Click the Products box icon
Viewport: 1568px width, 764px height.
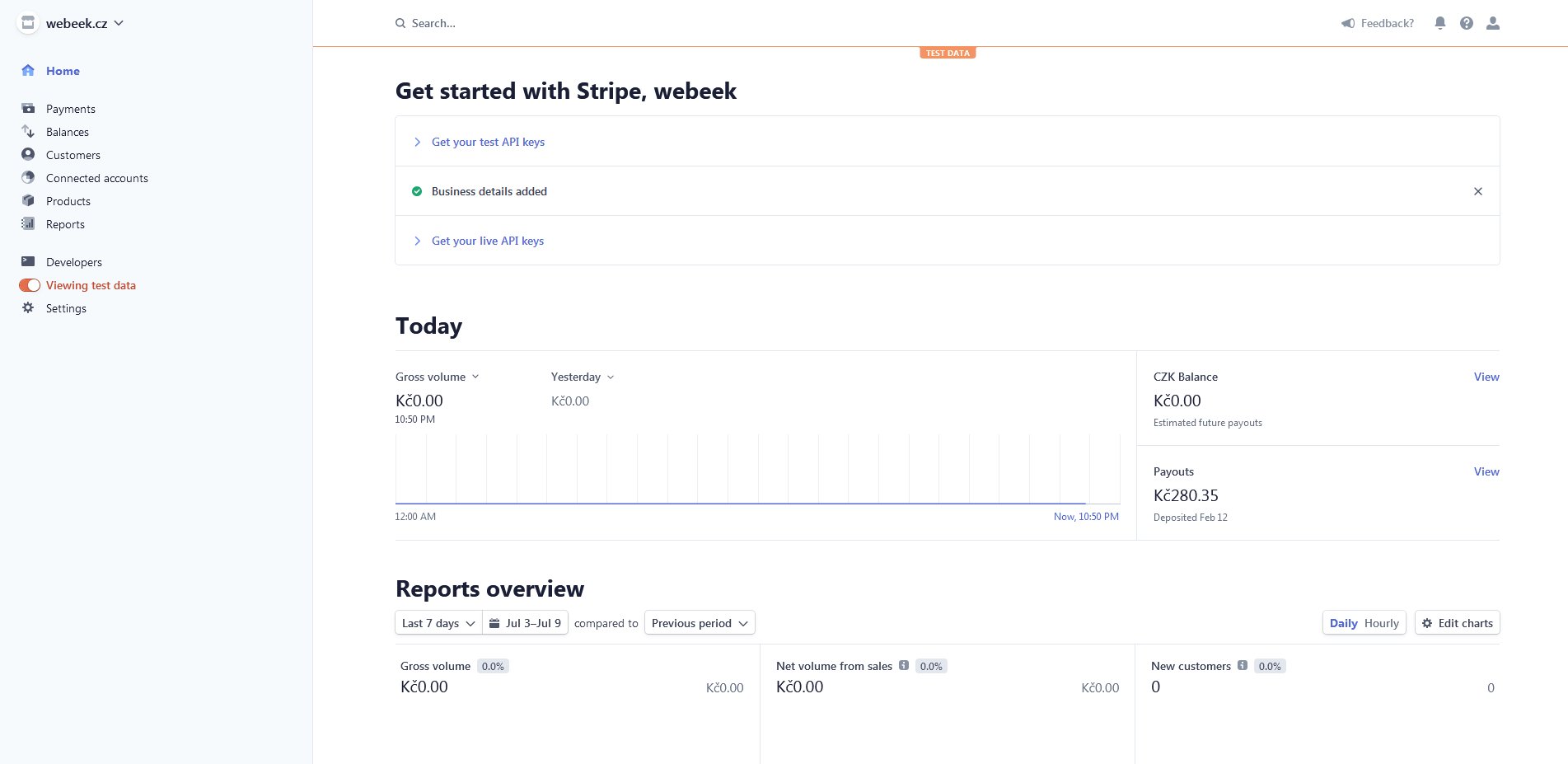[x=28, y=200]
